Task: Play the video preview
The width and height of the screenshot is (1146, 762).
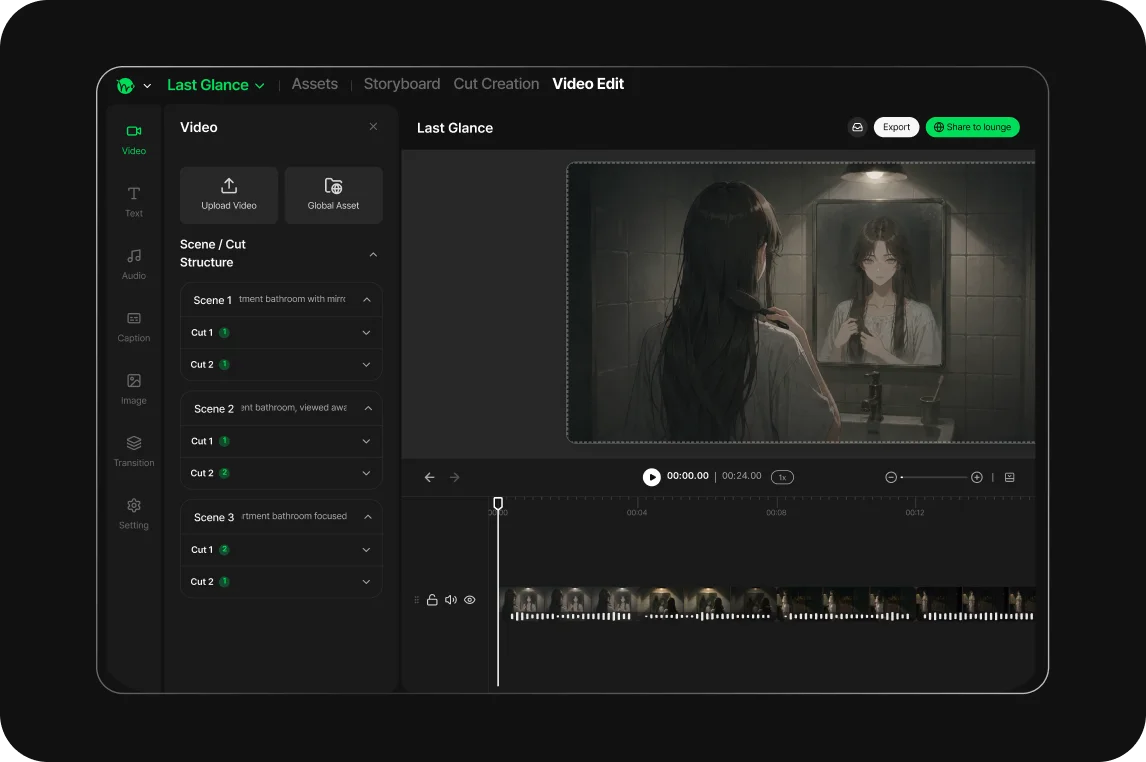Action: point(651,477)
